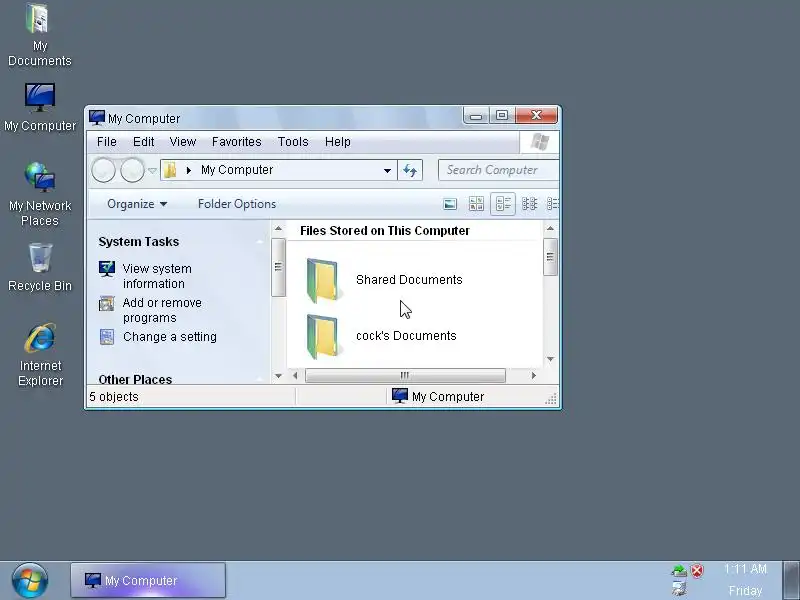Click the View system information icon
The height and width of the screenshot is (600, 800).
point(107,269)
